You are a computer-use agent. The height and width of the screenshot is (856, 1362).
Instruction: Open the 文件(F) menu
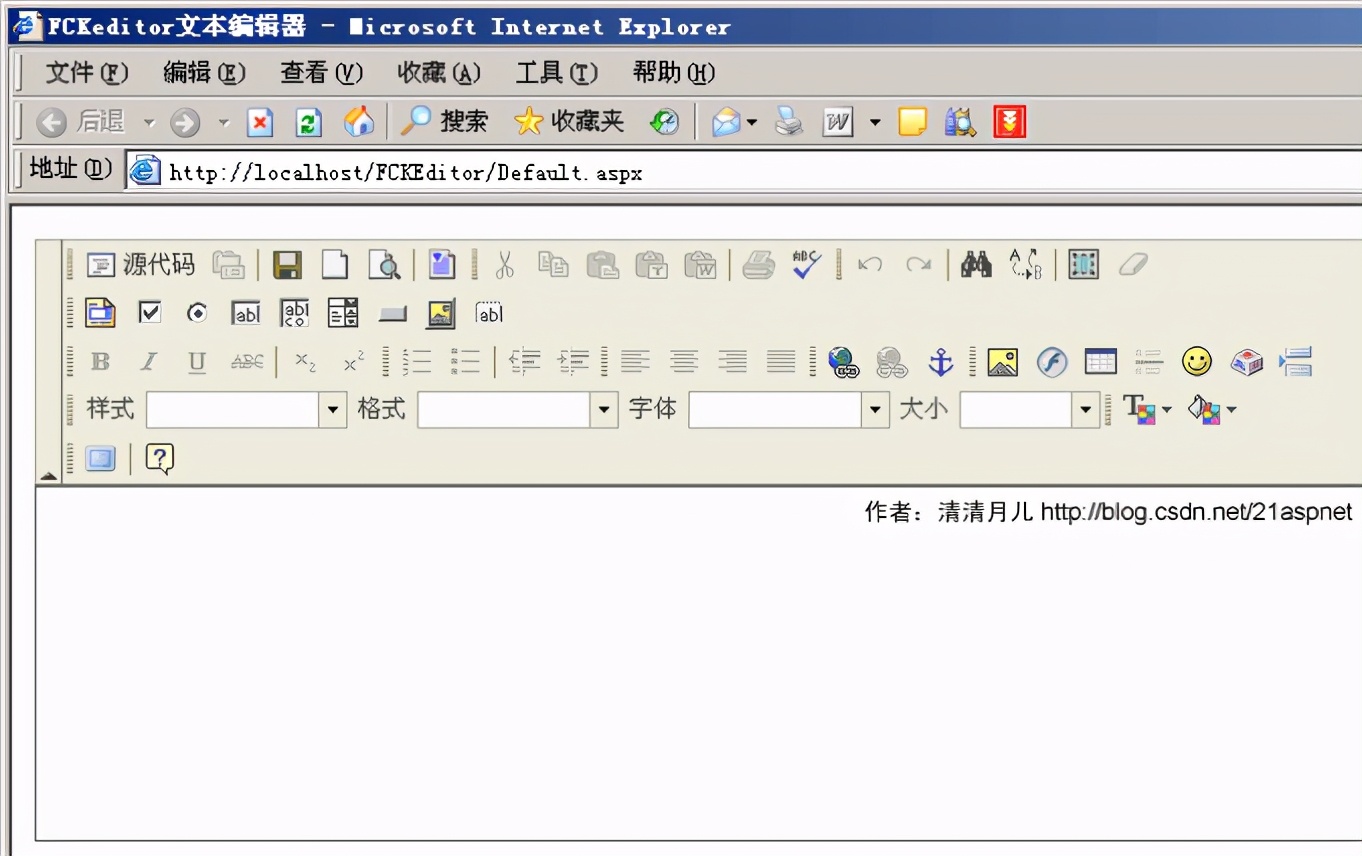point(87,73)
